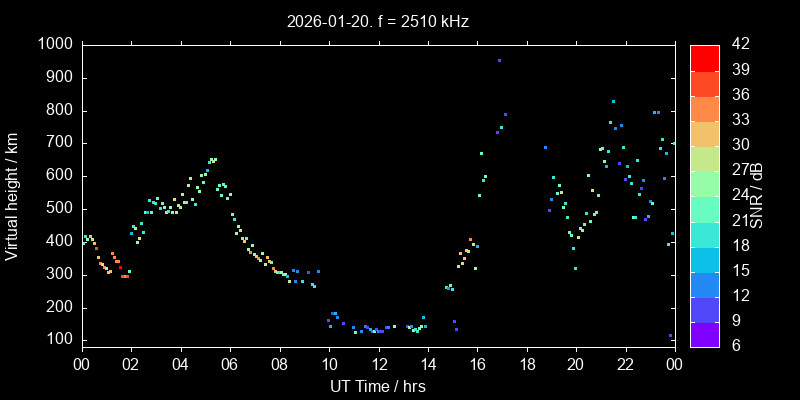Click the 06 tick on the time axis

pos(229,365)
